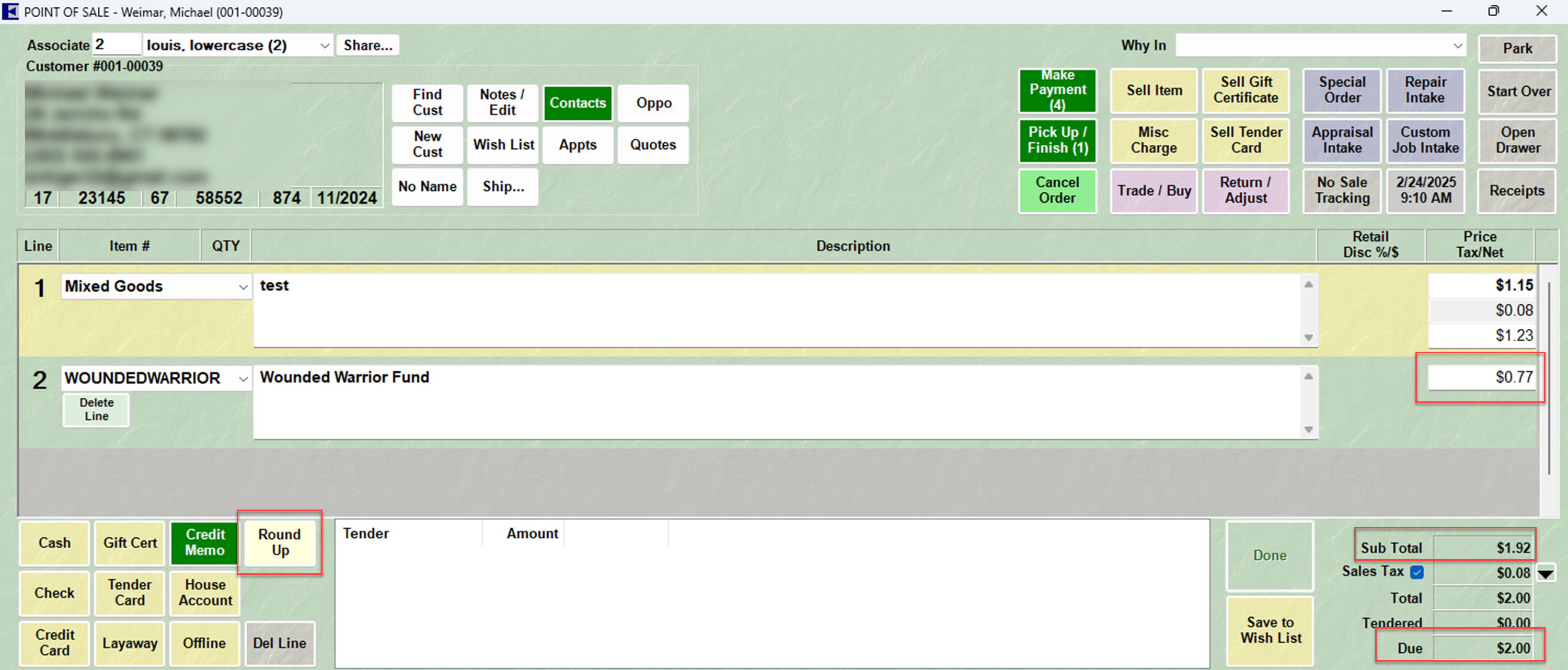Open the Repair Intake function
The image size is (1568, 670).
pos(1425,90)
